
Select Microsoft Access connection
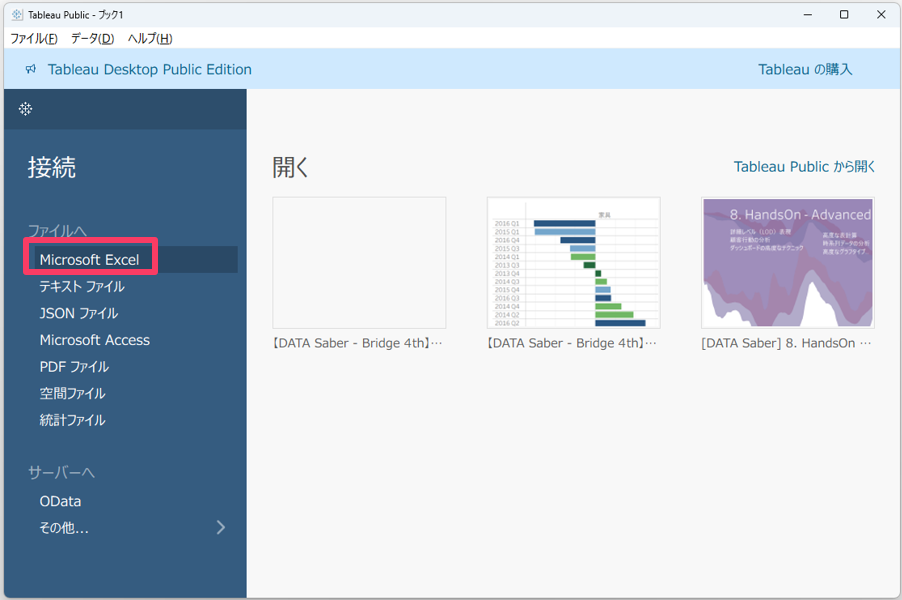[x=95, y=340]
